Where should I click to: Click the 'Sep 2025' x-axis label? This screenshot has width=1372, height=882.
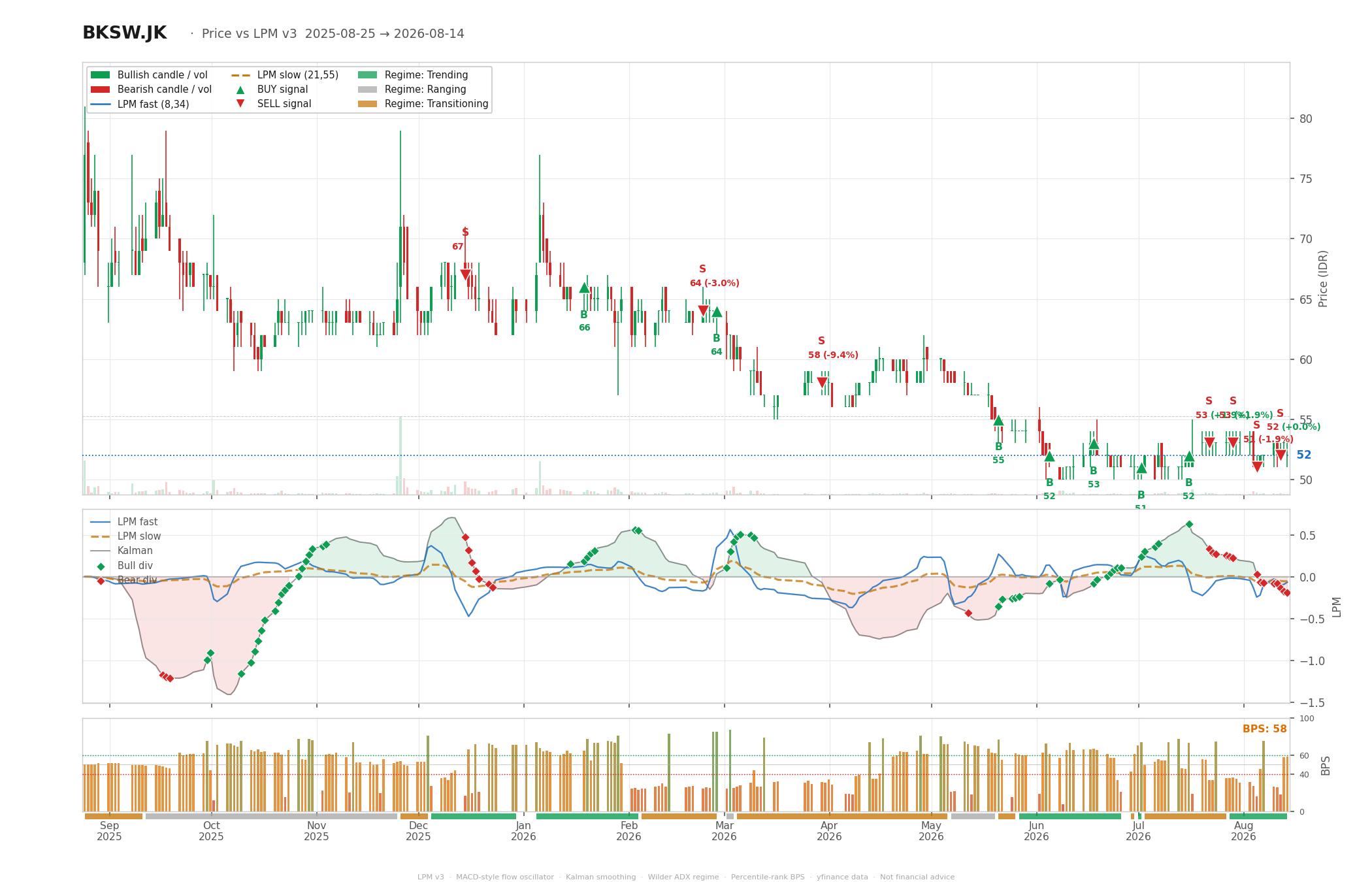[x=109, y=831]
